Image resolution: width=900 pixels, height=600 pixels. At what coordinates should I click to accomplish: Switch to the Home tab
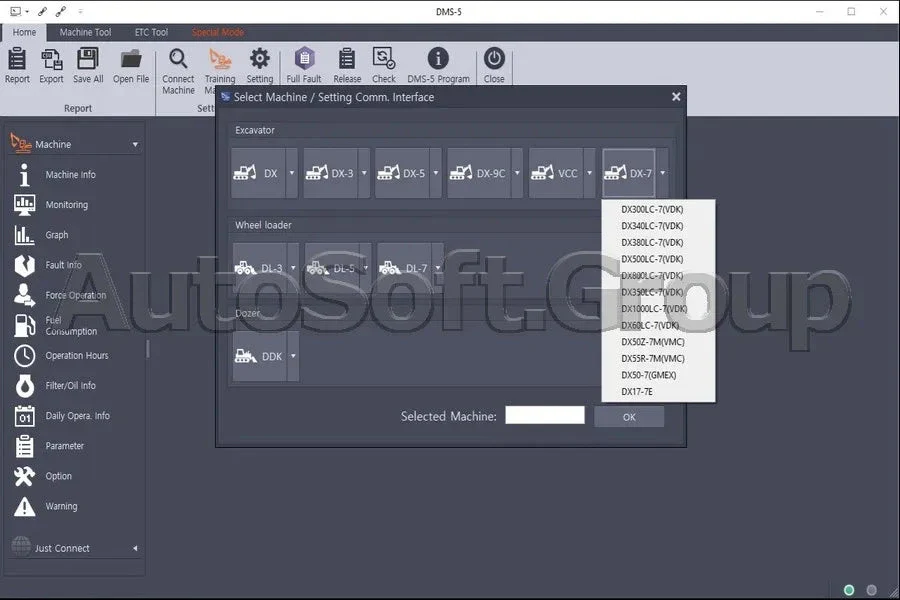coord(24,32)
